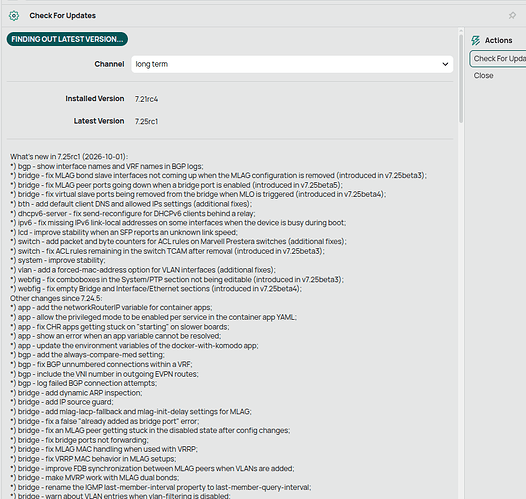
Task: Click the "bridge - add dynamic ARP inspection" line
Action: tap(76, 392)
